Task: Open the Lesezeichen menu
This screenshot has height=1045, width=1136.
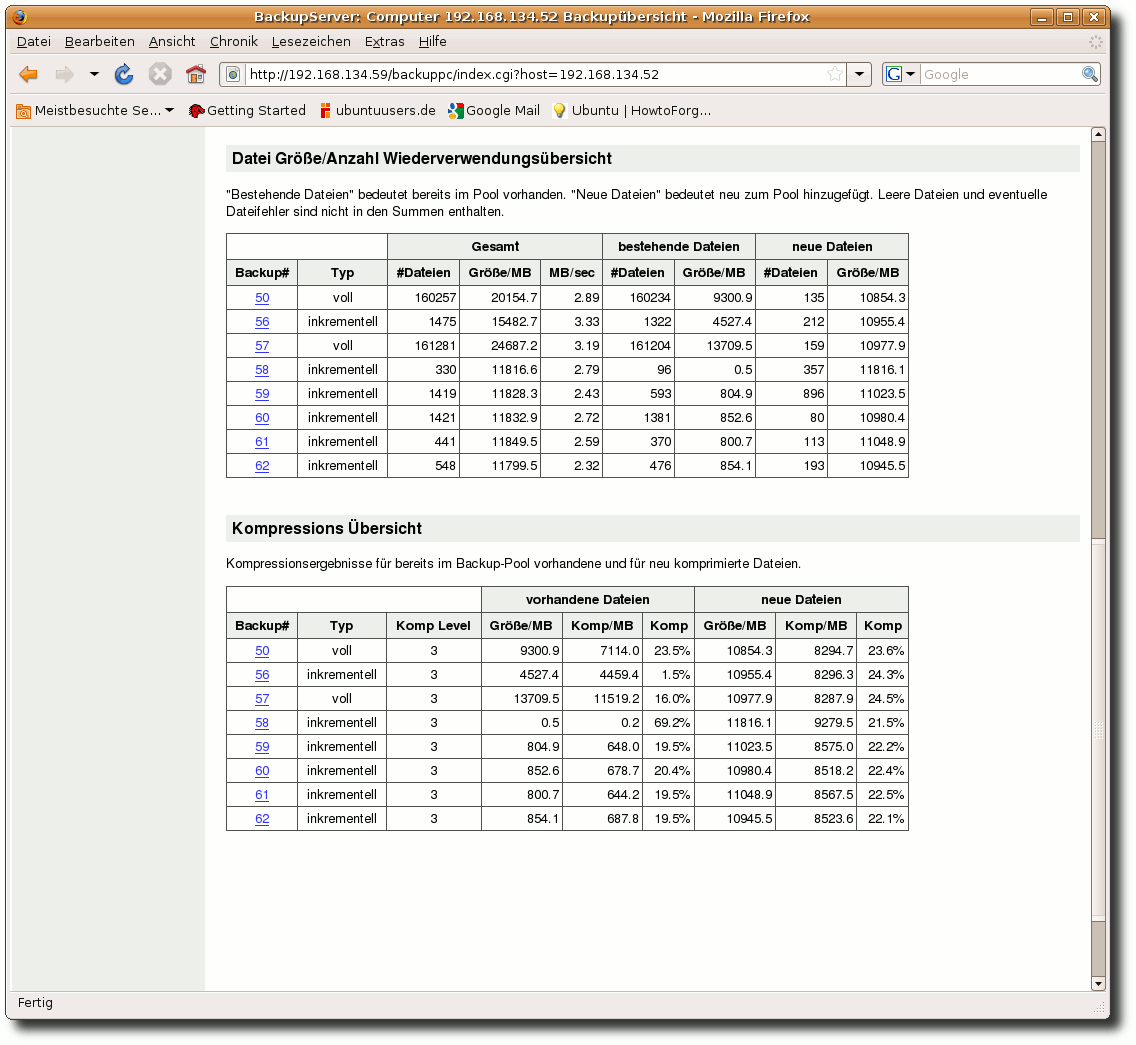Action: click(x=311, y=41)
